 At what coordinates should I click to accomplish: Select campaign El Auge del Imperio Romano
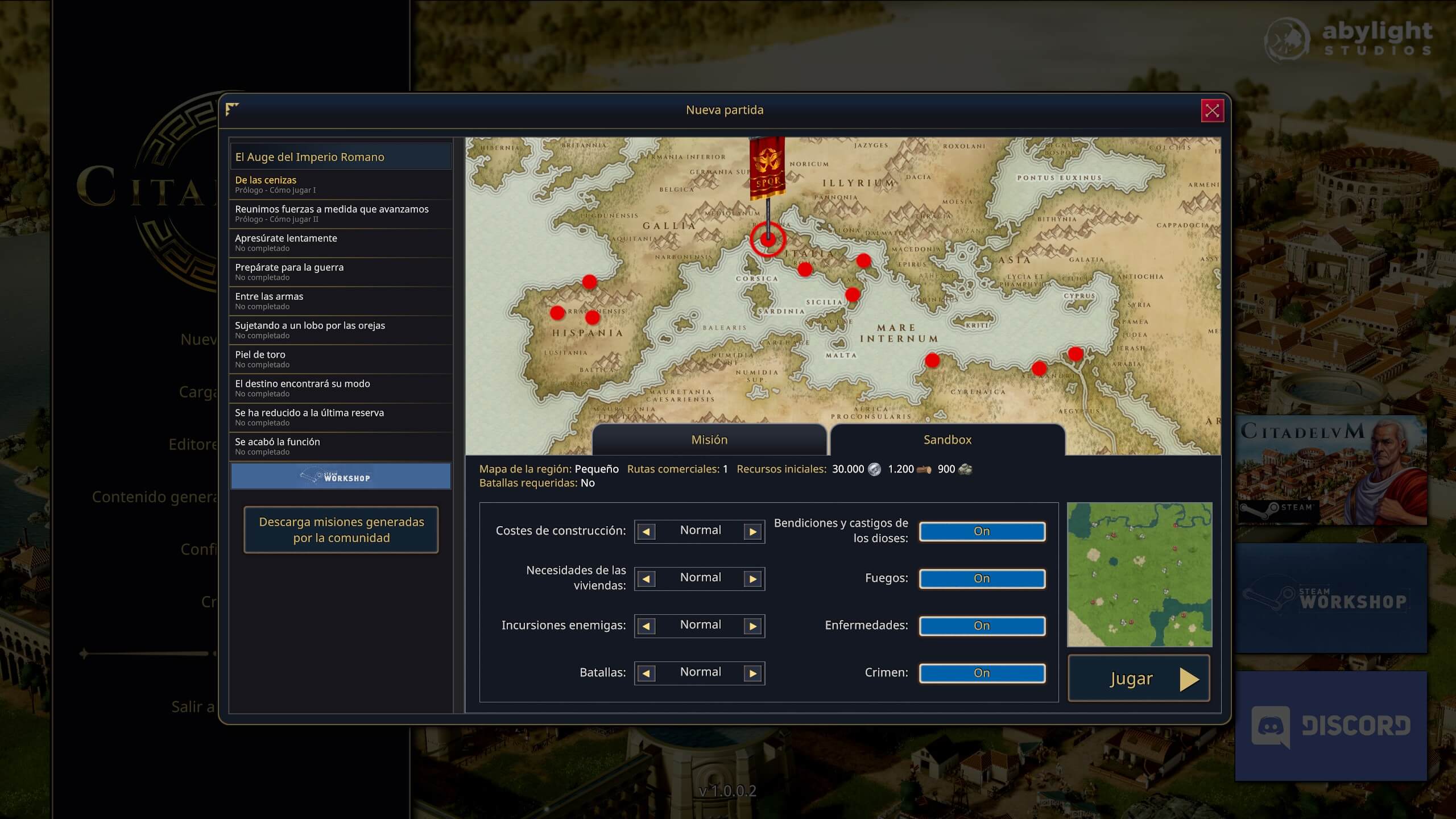pyautogui.click(x=341, y=156)
